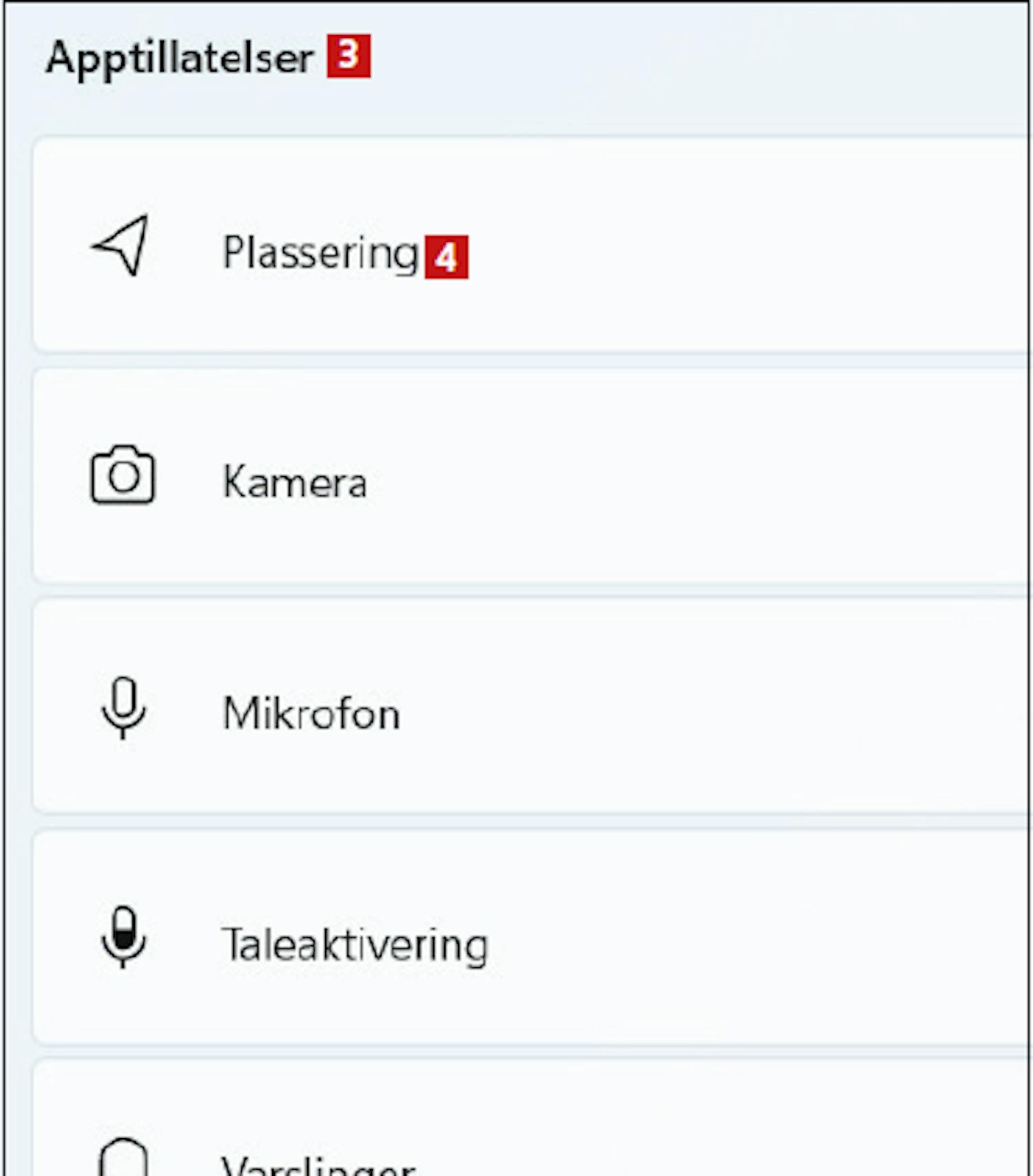This screenshot has width=1033, height=1176.
Task: Click the Plassering text label
Action: (x=321, y=254)
